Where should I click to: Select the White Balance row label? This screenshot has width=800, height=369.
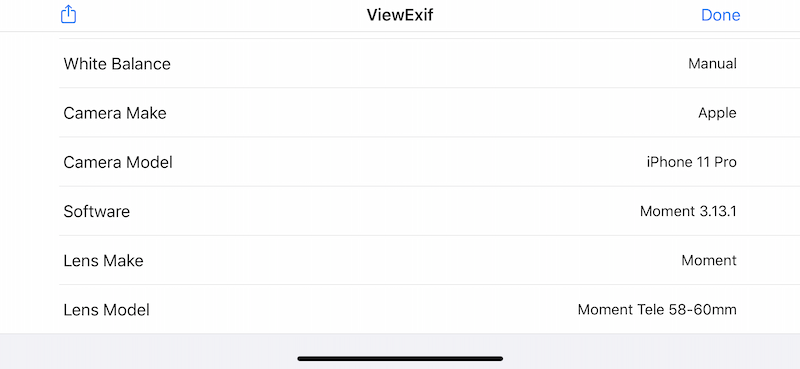(117, 64)
